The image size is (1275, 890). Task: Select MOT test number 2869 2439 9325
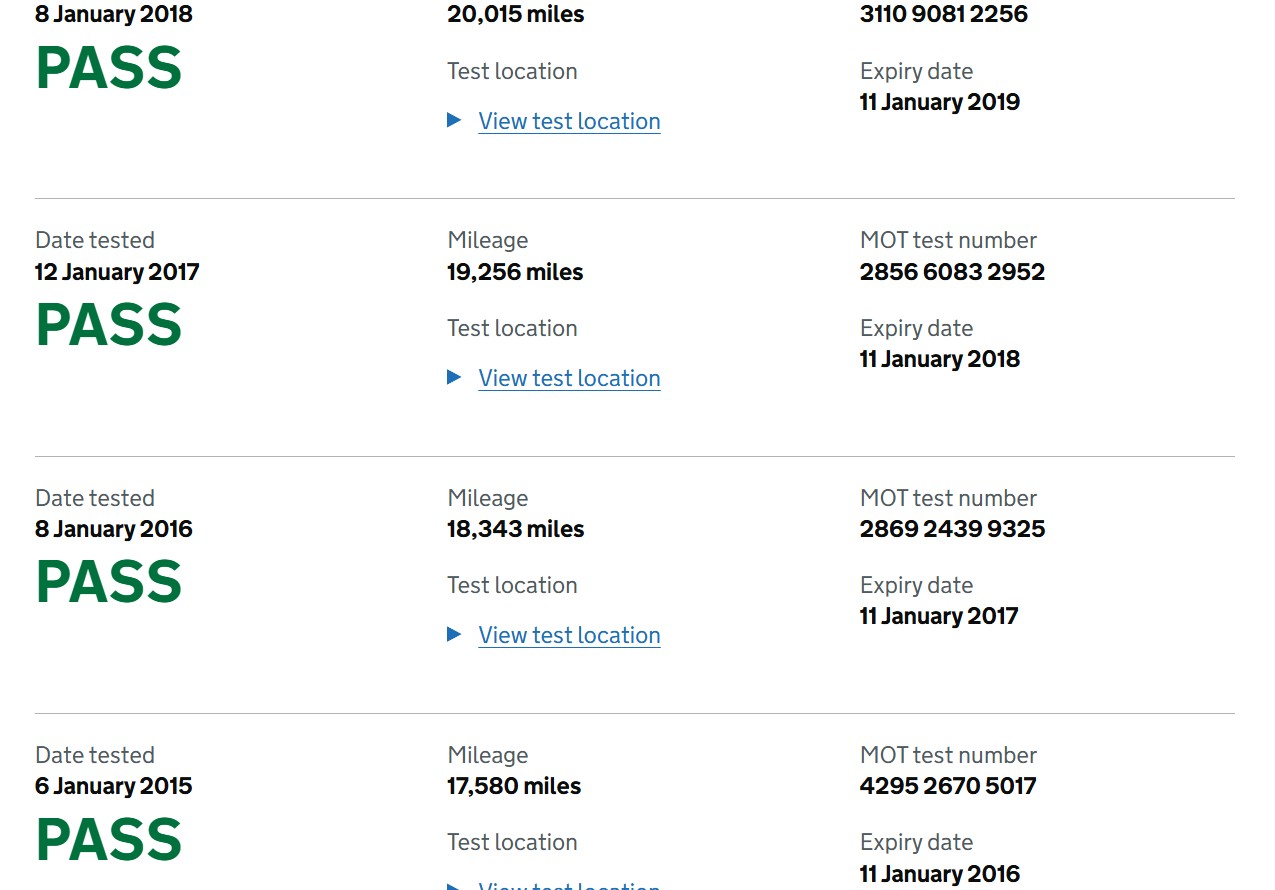click(952, 529)
